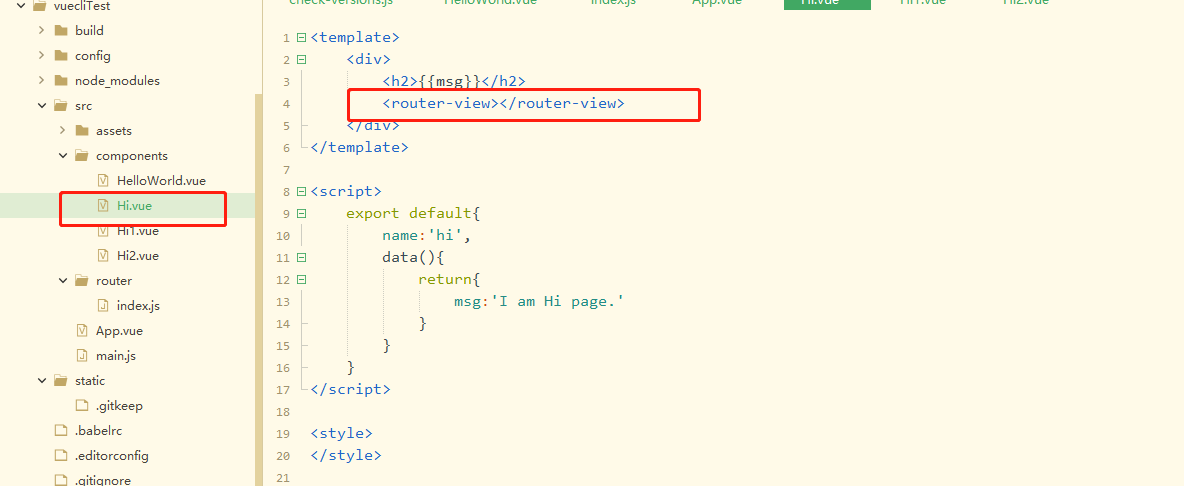Screen dimensions: 1184x486
Task: Fold the div block on line 2
Action: pyautogui.click(x=302, y=60)
